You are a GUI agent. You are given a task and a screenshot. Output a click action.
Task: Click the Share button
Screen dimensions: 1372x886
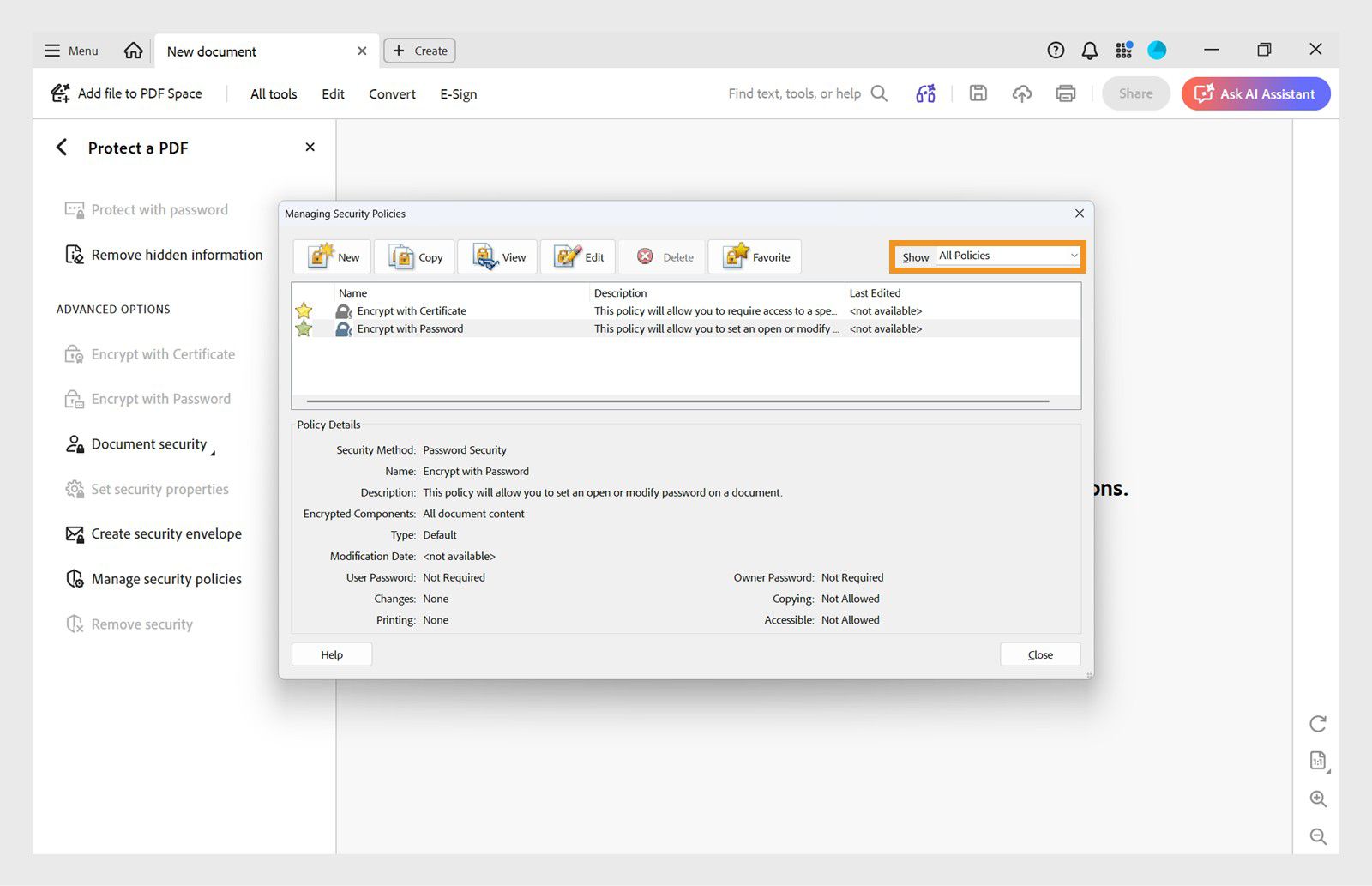coord(1135,93)
